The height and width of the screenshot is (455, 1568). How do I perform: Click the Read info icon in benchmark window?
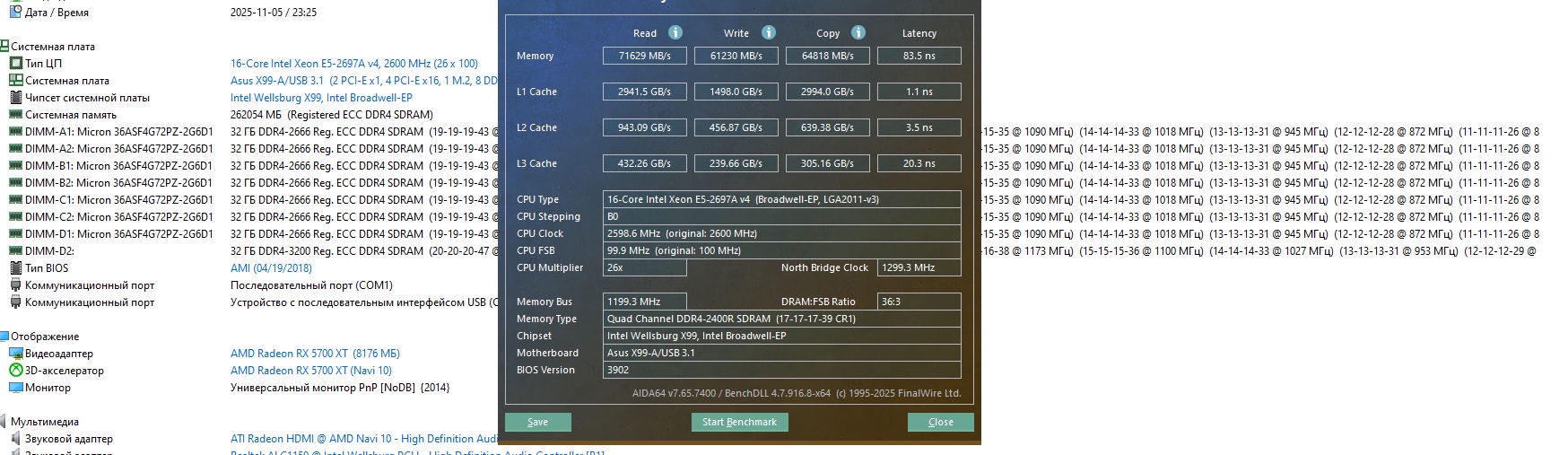[x=675, y=32]
